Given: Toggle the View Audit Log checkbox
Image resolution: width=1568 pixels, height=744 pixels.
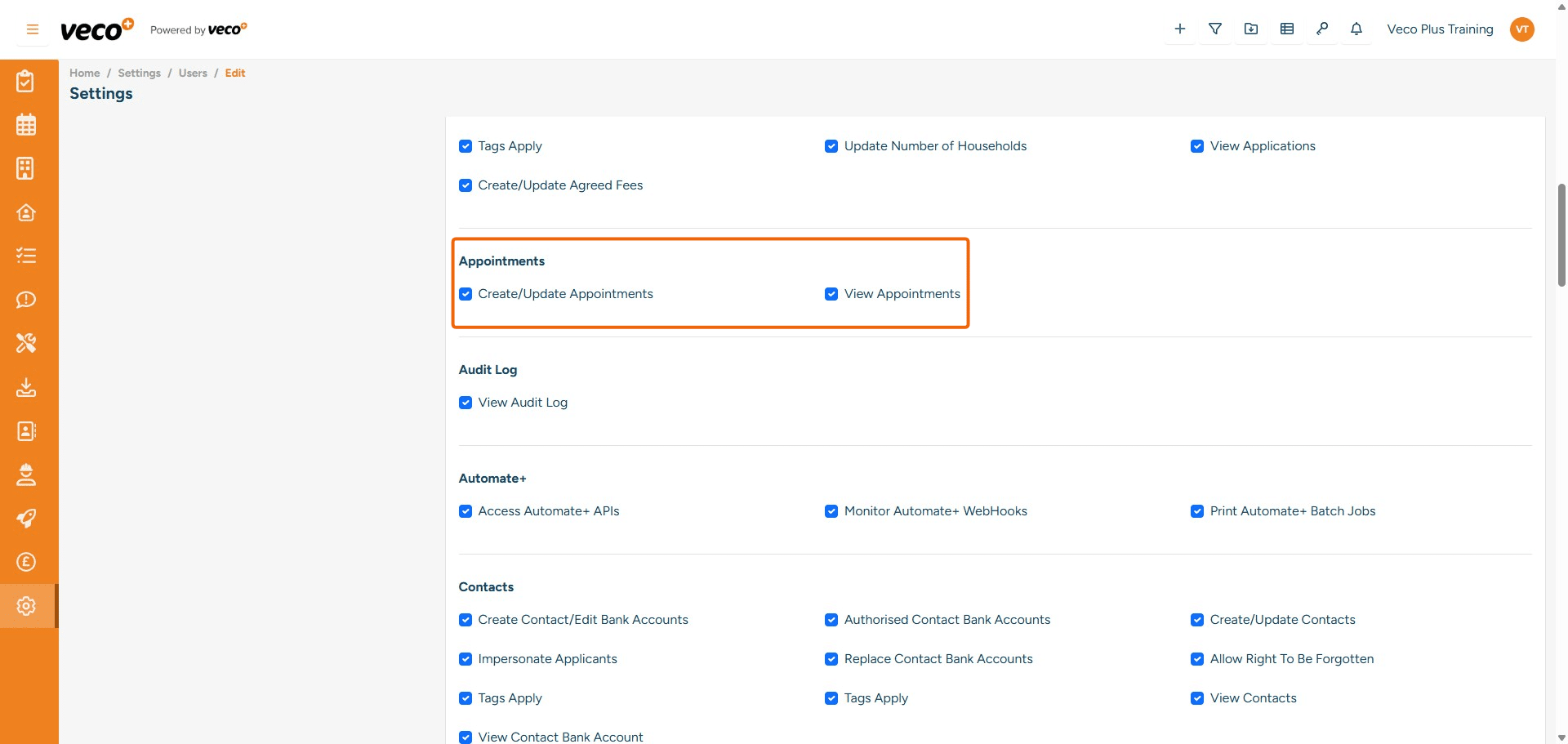Looking at the screenshot, I should pos(465,402).
